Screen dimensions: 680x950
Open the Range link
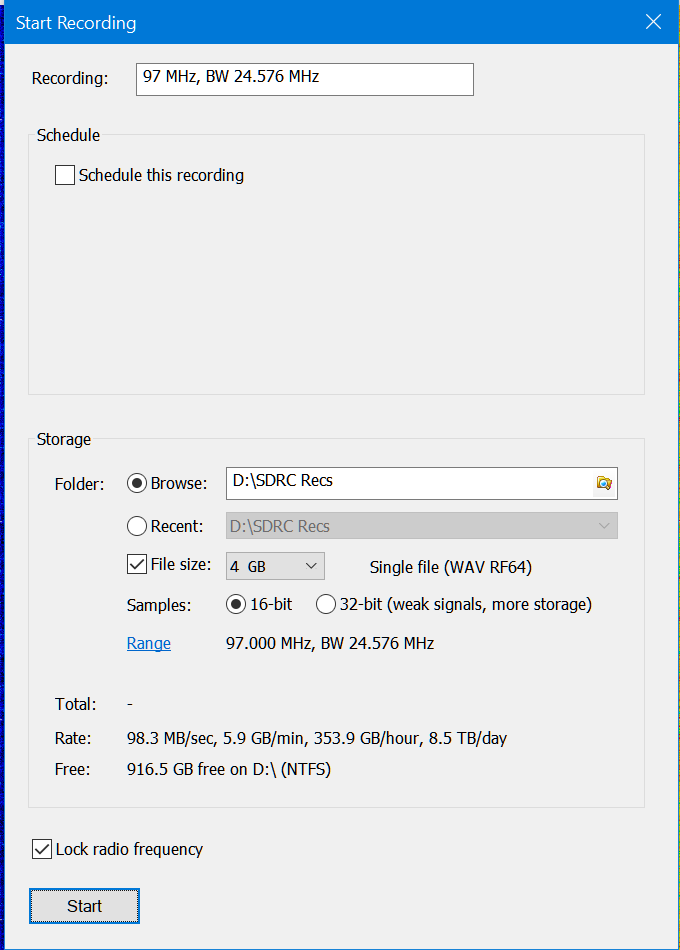(148, 644)
